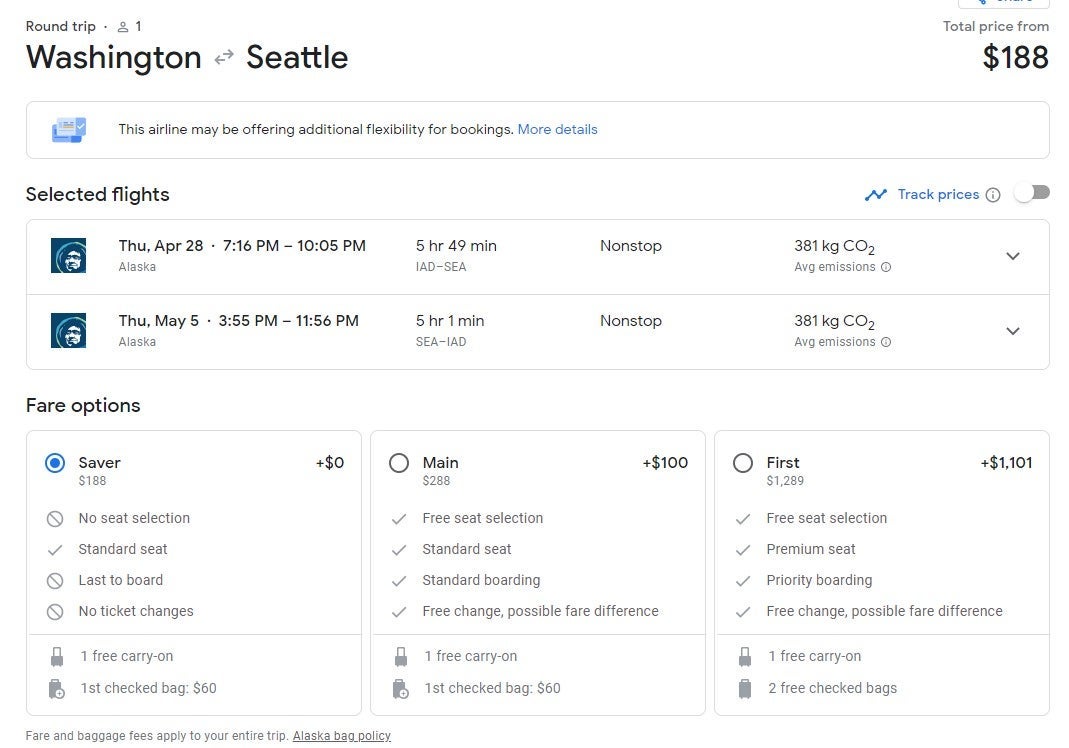1069x748 pixels.
Task: Click the Track prices graph icon
Action: tap(876, 195)
